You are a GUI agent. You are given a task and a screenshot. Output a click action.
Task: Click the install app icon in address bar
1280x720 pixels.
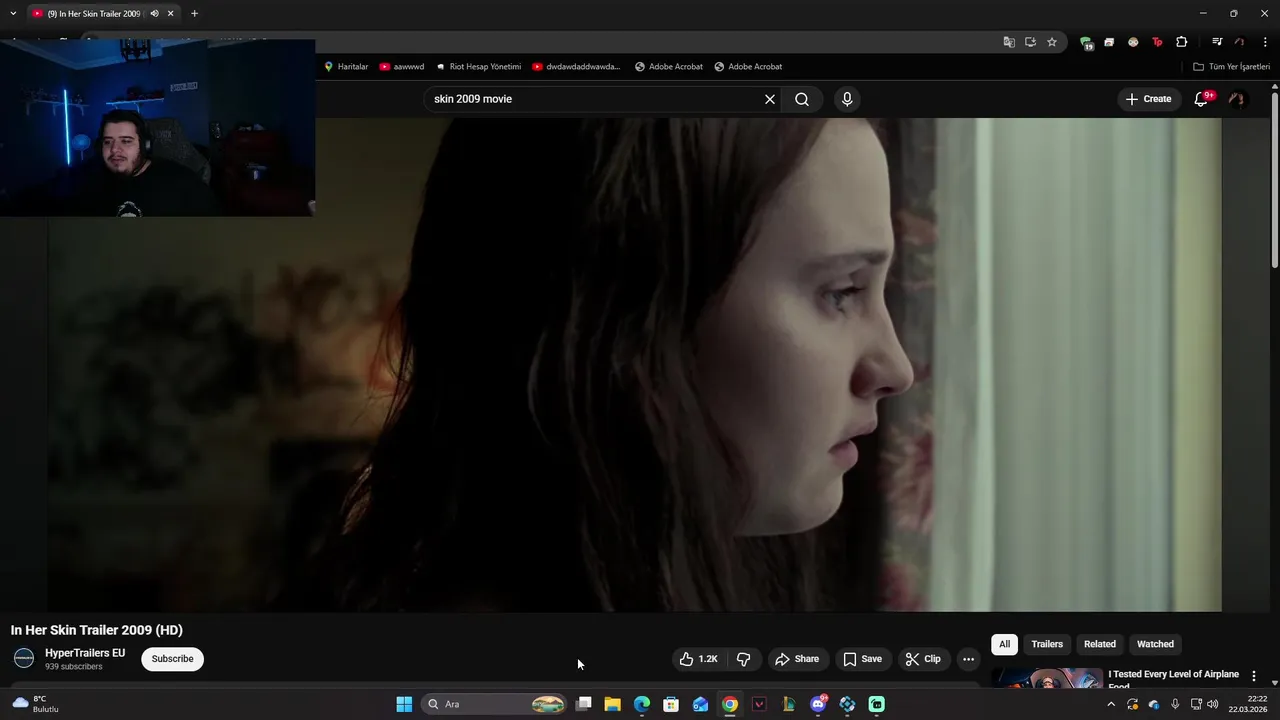[x=1030, y=42]
